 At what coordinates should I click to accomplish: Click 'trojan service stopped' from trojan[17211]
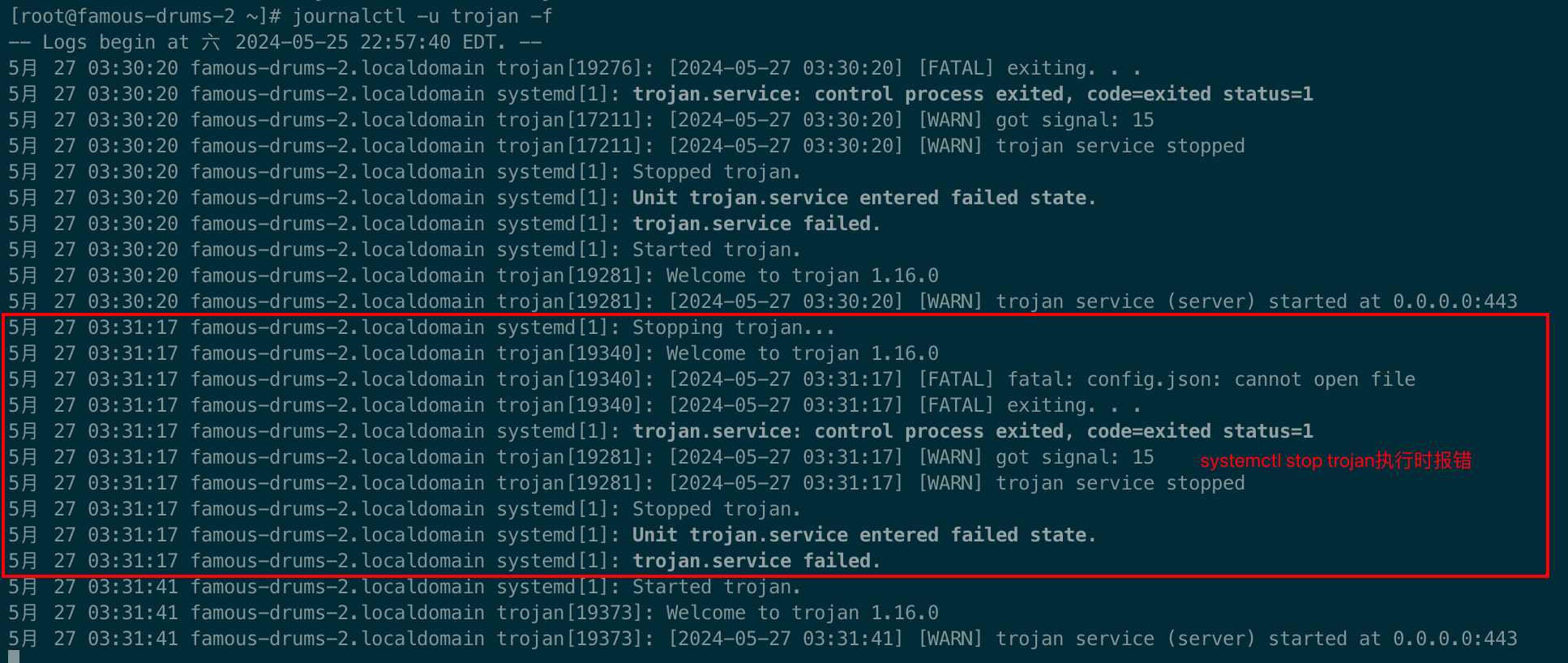tap(1120, 146)
